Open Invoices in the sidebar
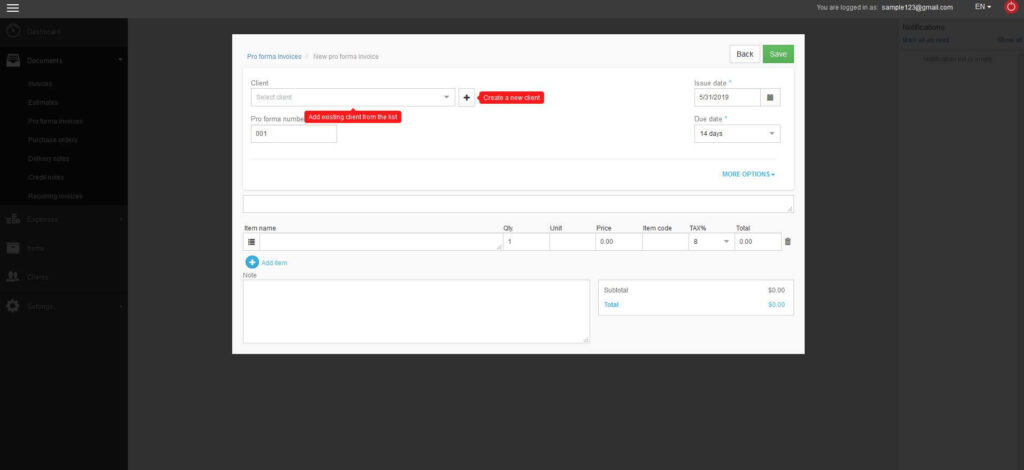Image resolution: width=1024 pixels, height=470 pixels. pyautogui.click(x=40, y=84)
